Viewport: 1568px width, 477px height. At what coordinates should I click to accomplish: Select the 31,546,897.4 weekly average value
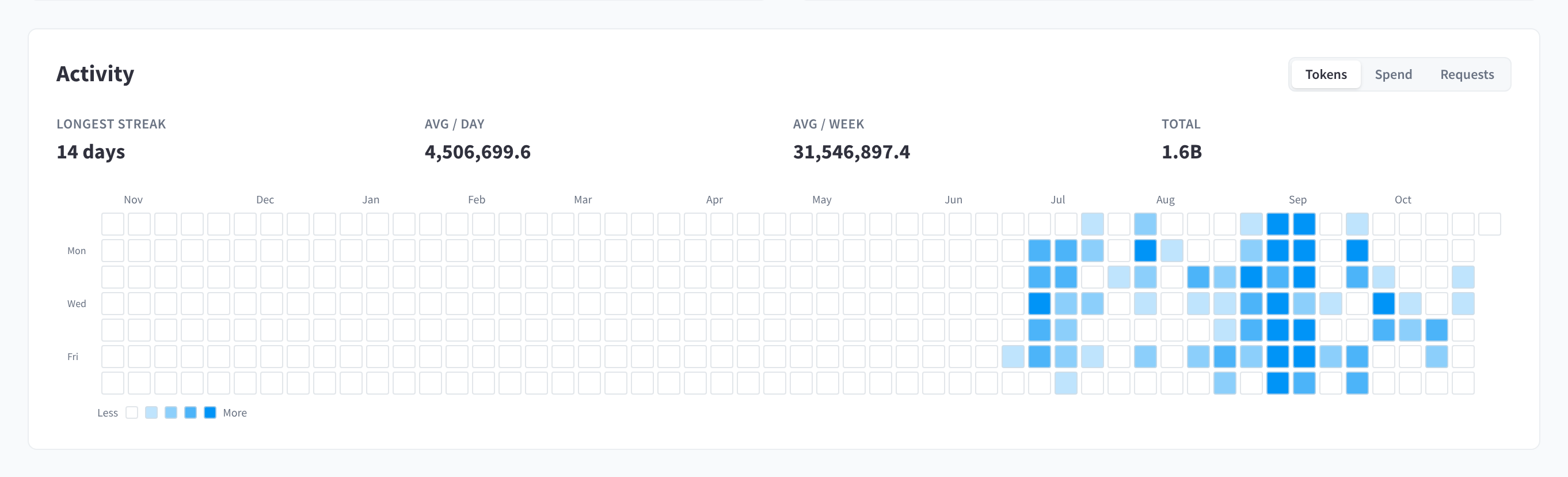pyautogui.click(x=851, y=152)
